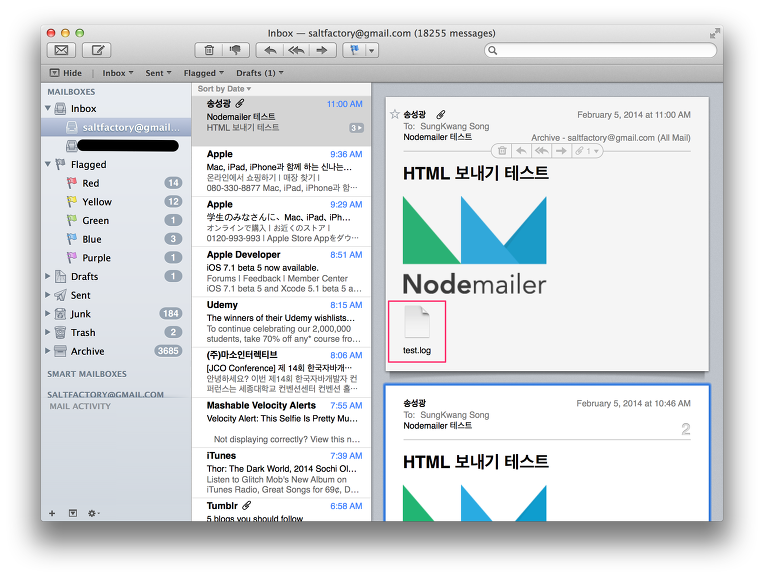Open the (주)마소인터렉티브 message from 8:06 AM
This screenshot has width=764, height=578.
(282, 372)
